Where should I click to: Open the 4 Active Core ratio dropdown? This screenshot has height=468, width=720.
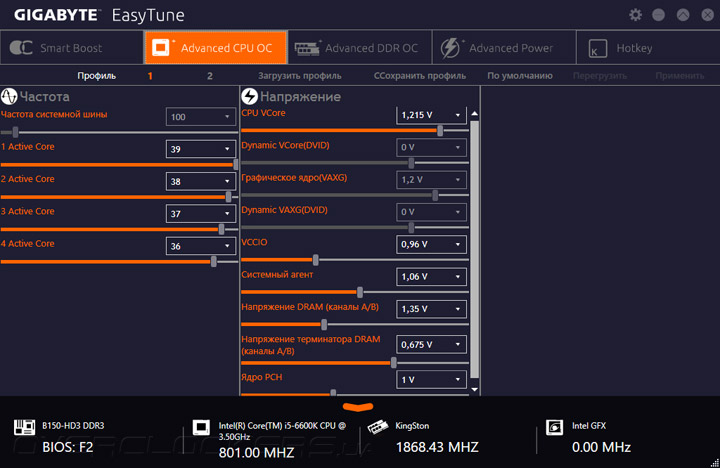(x=200, y=246)
